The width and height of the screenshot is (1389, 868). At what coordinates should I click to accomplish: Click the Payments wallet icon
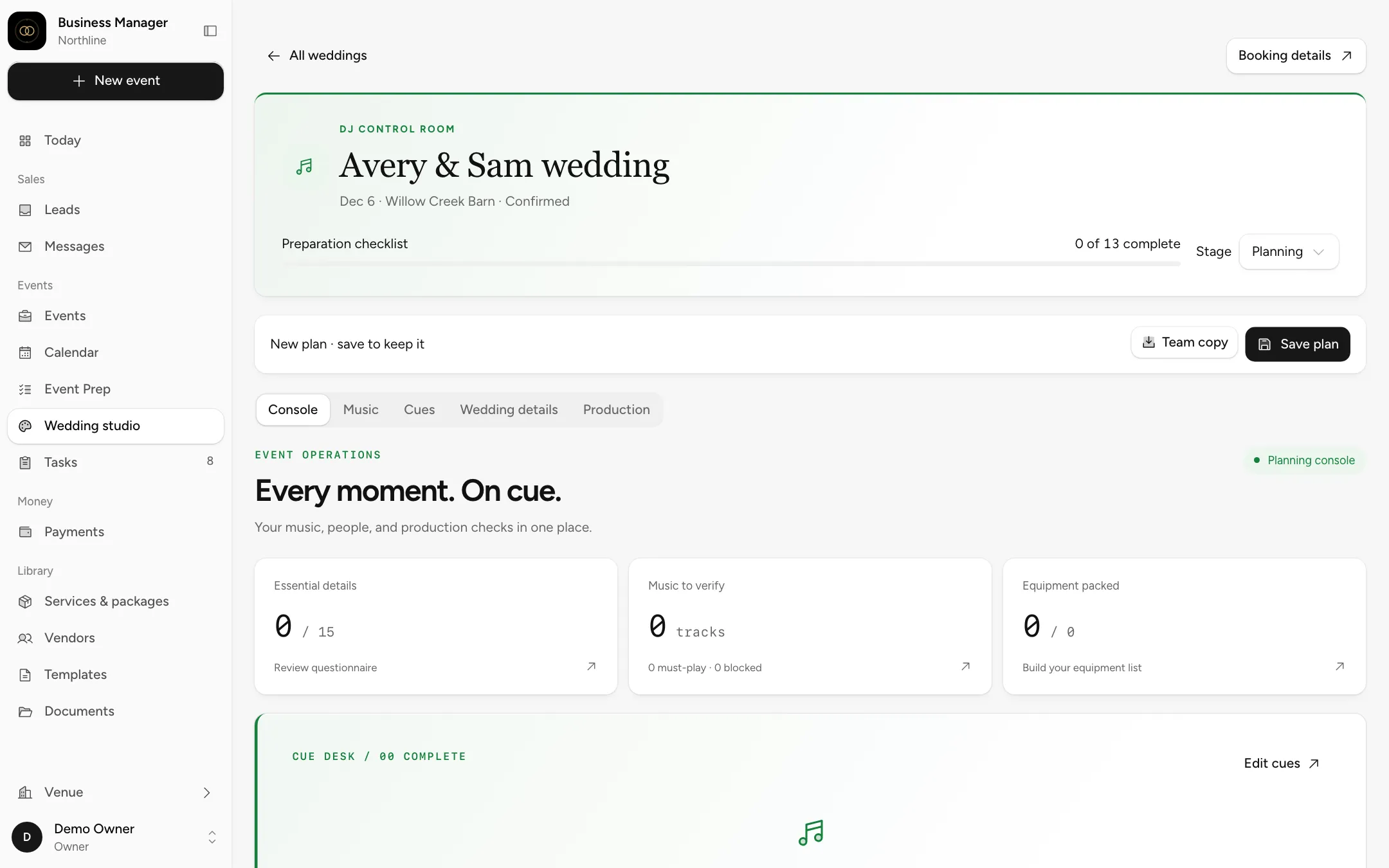25,532
